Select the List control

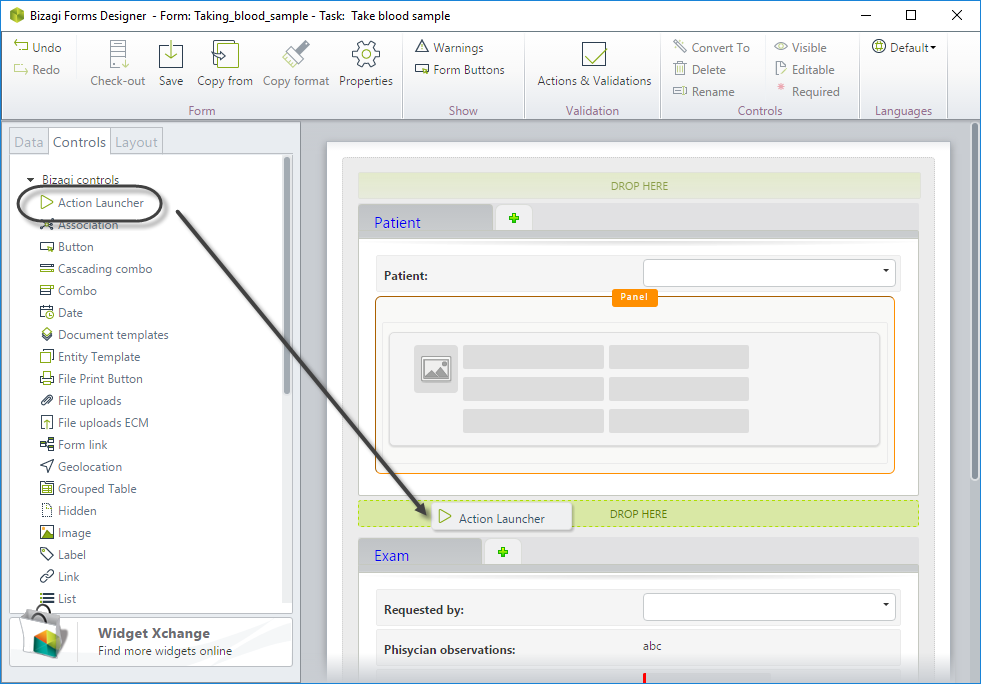tap(58, 598)
